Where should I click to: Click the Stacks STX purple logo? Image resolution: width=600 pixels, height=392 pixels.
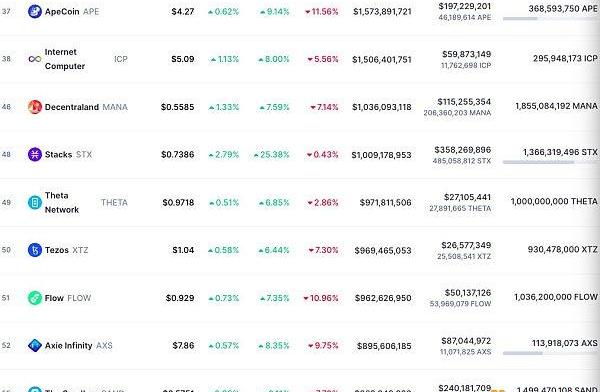tap(35, 155)
